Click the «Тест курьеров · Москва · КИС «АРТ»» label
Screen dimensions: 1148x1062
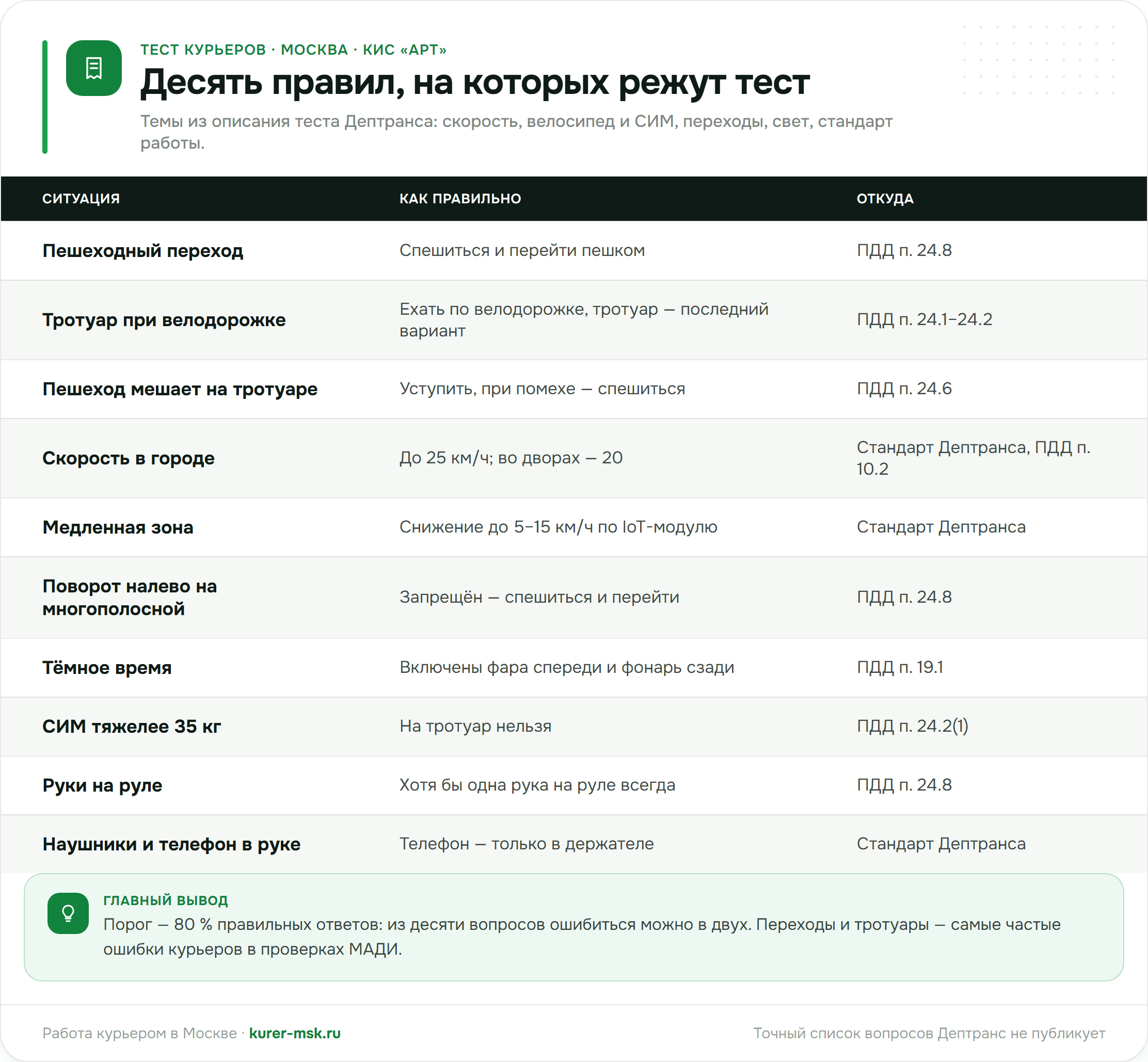[x=293, y=50]
